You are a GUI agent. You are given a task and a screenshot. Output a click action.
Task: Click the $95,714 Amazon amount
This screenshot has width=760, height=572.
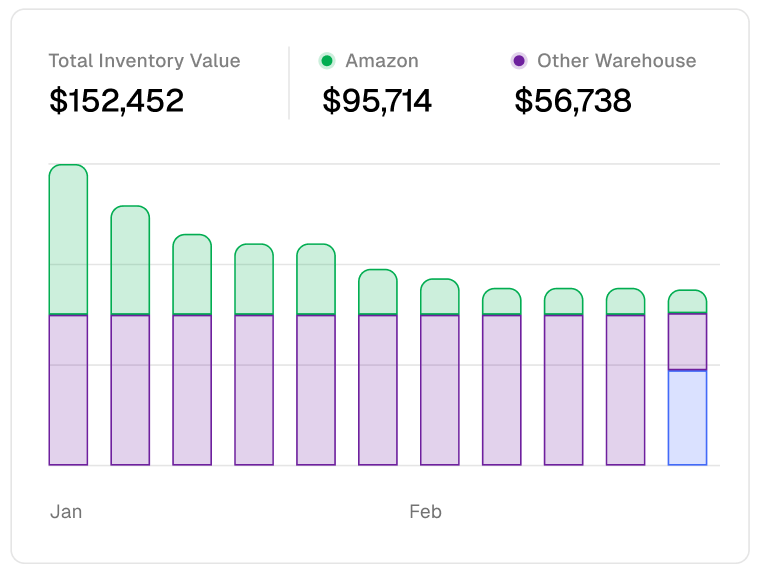click(x=377, y=101)
